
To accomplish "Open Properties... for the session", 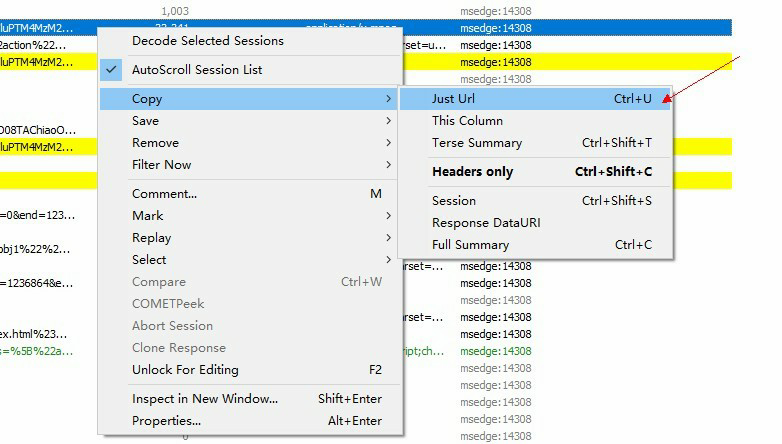I will 166,421.
